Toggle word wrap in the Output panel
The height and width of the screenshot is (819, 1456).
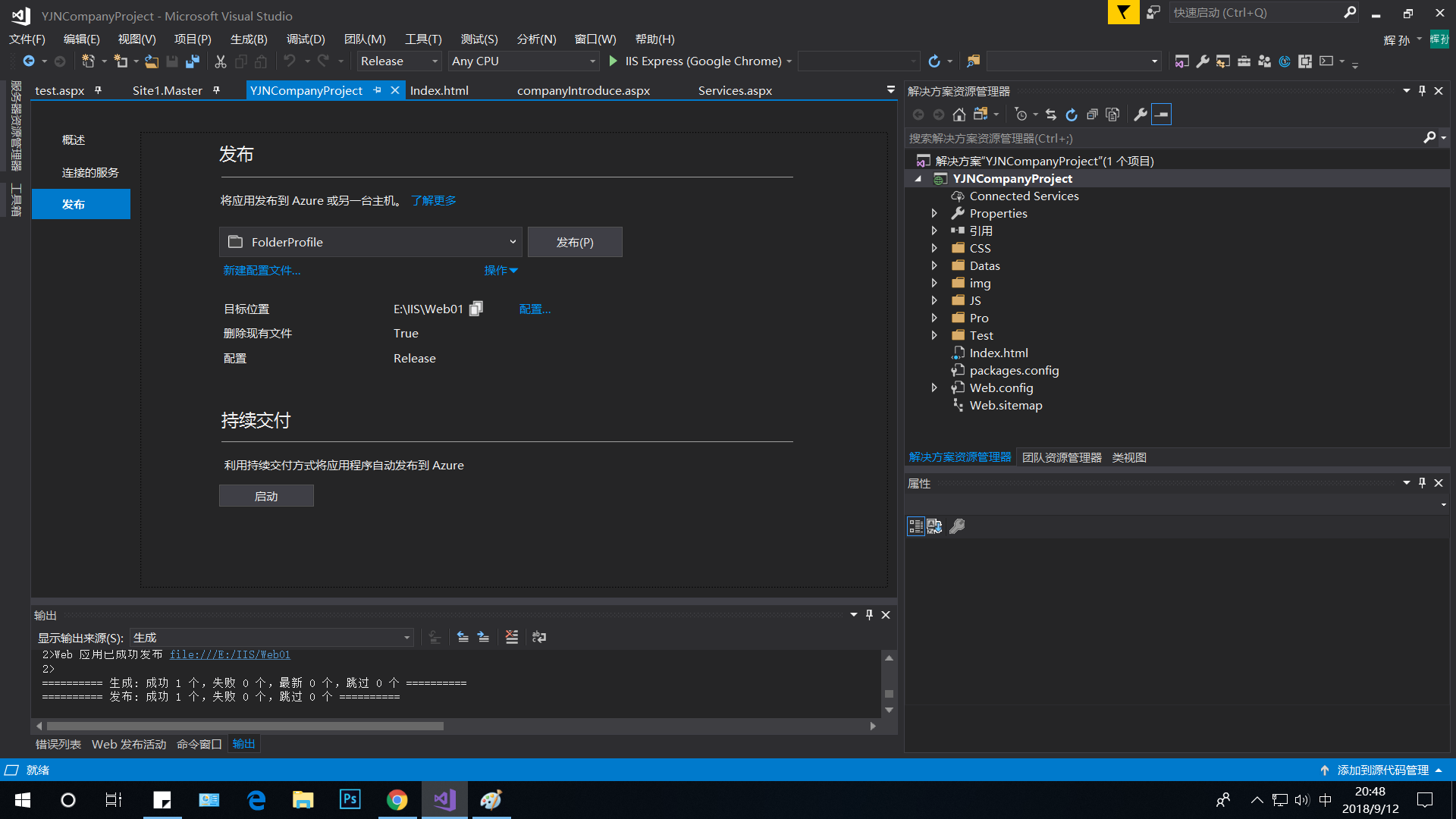pyautogui.click(x=539, y=637)
